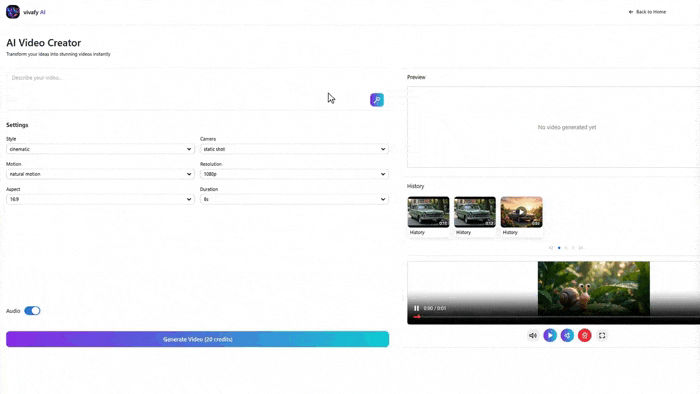Click the round blue play button below the video
Viewport: 700px width, 394px height.
(550, 335)
